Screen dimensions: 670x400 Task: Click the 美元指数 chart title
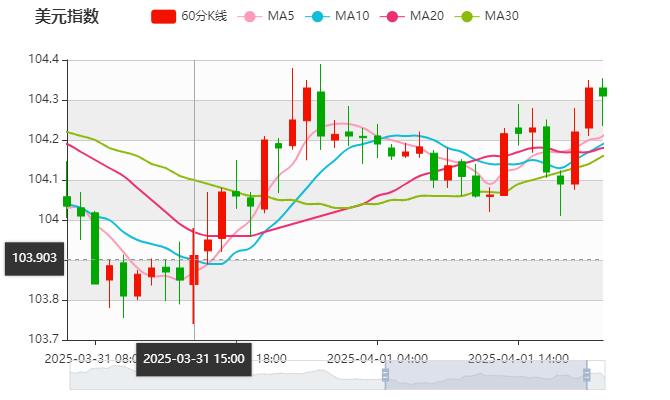click(66, 17)
